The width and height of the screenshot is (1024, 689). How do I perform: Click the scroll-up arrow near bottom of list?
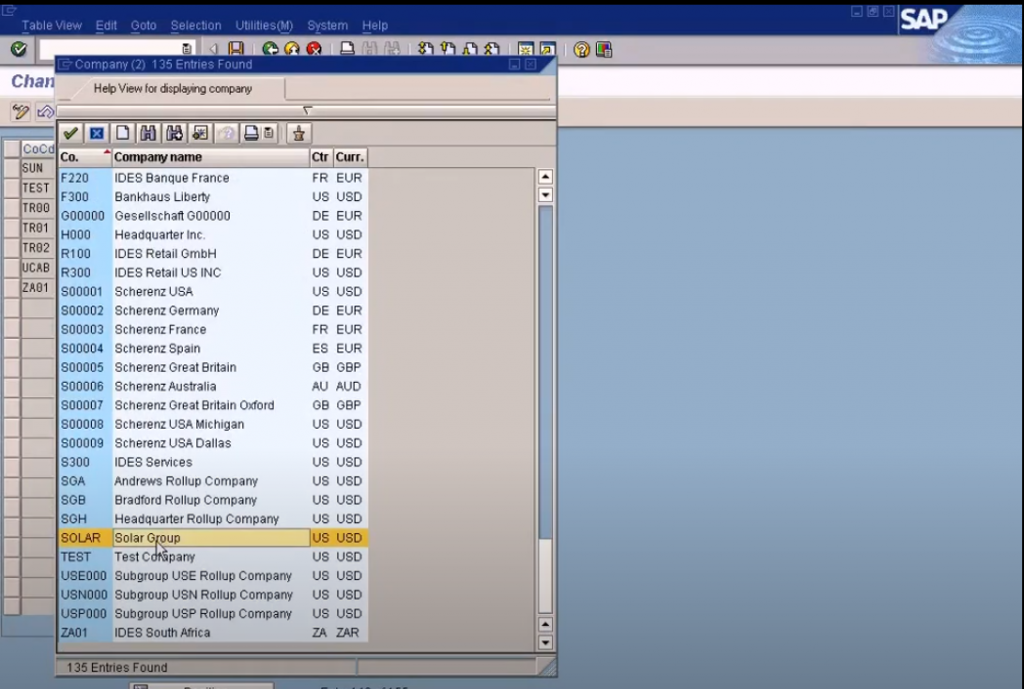[x=545, y=624]
